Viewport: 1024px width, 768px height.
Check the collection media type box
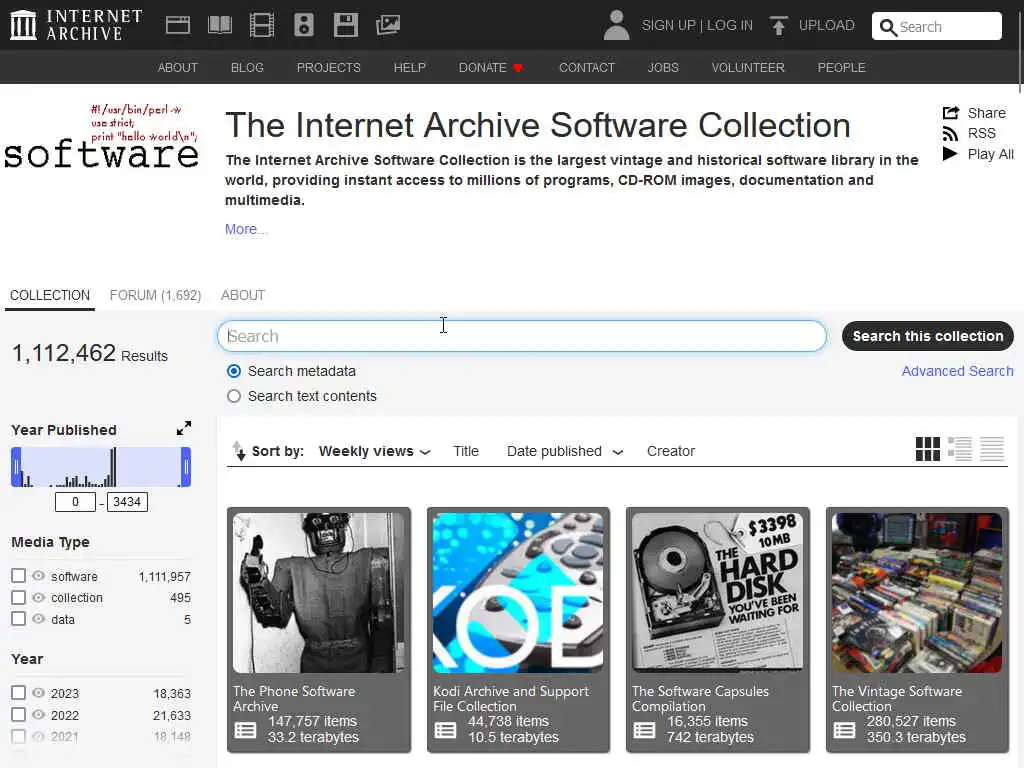(18, 597)
